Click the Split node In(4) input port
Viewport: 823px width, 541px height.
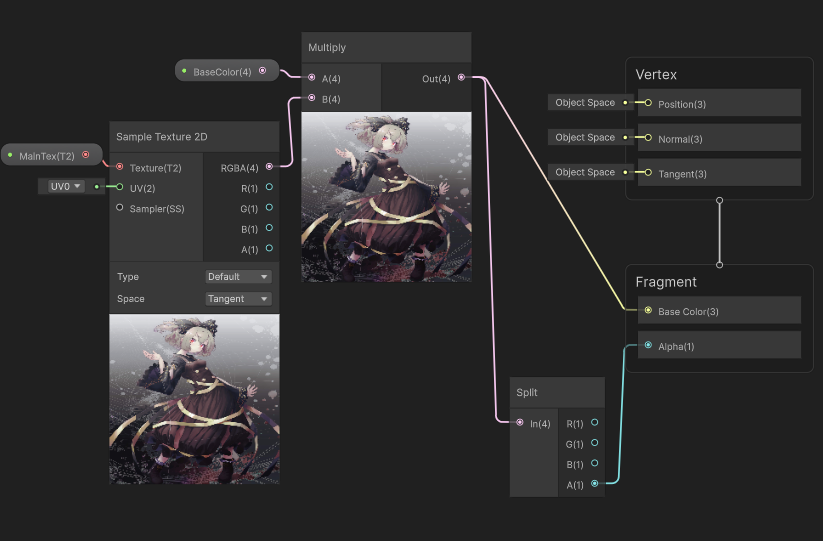(520, 422)
